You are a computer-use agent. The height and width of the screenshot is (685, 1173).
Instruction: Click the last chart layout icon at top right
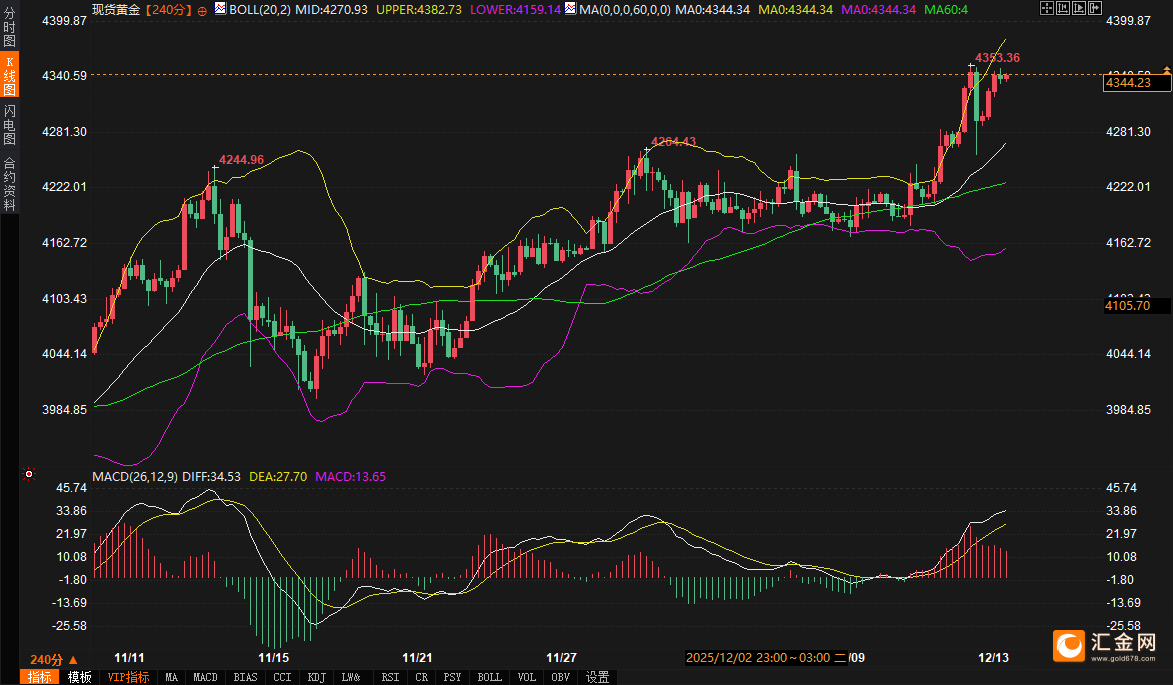click(x=1096, y=8)
